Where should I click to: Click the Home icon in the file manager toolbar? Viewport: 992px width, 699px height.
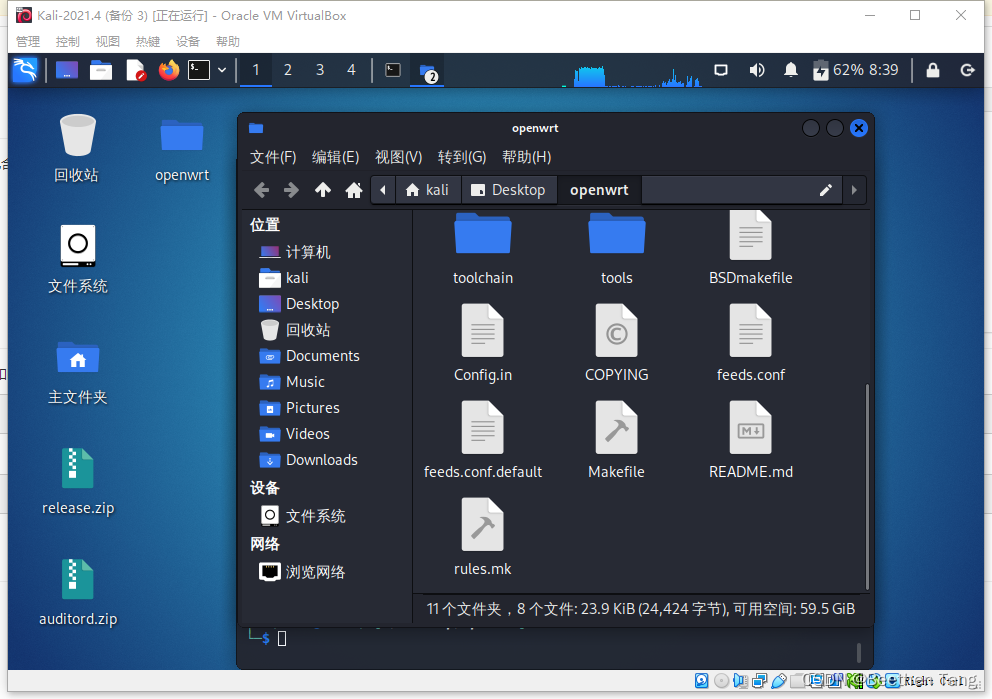[354, 189]
